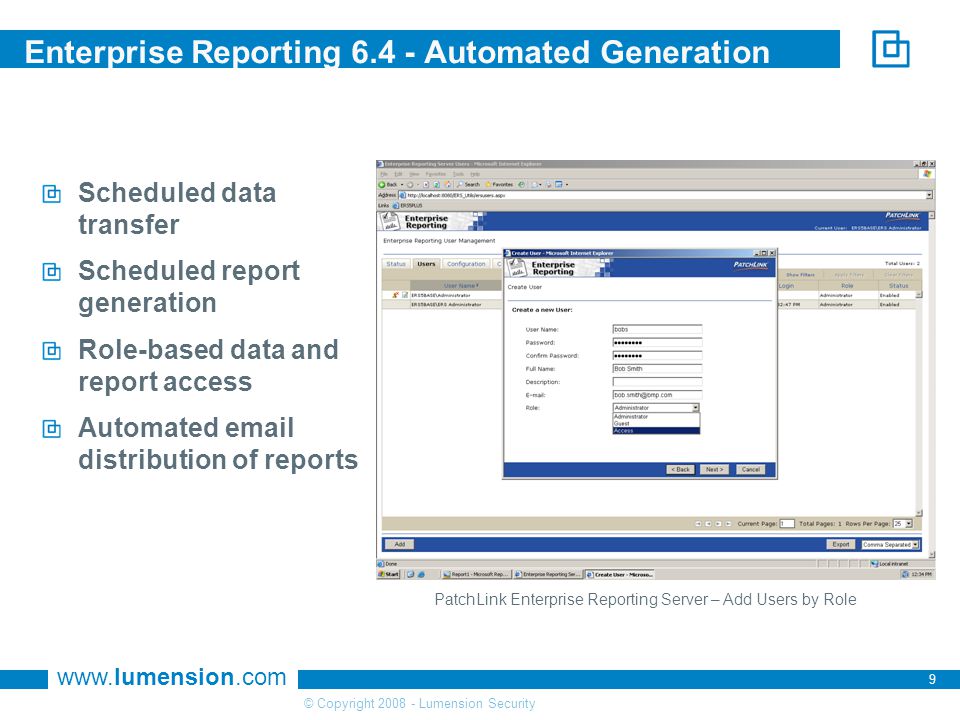
Task: Choose Access in the Role list
Action: [656, 430]
